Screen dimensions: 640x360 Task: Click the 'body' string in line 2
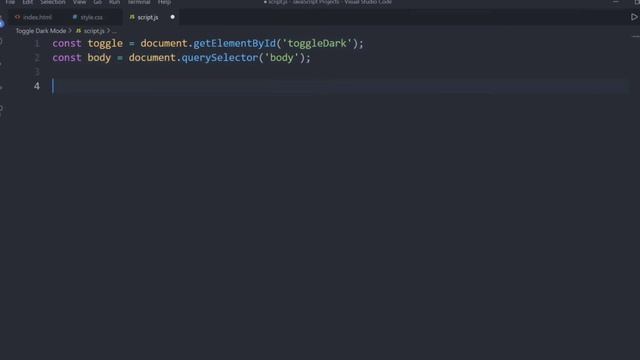[282, 58]
